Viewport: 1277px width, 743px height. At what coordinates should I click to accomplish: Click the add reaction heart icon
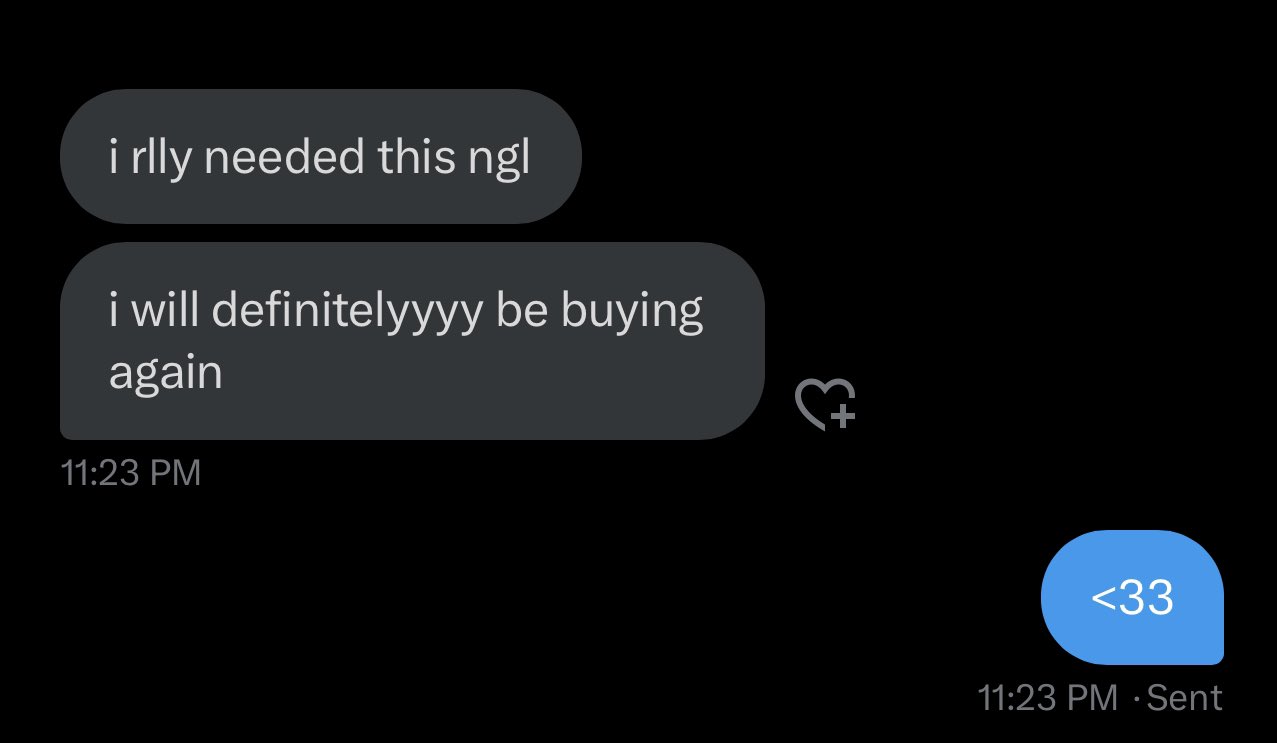click(825, 404)
